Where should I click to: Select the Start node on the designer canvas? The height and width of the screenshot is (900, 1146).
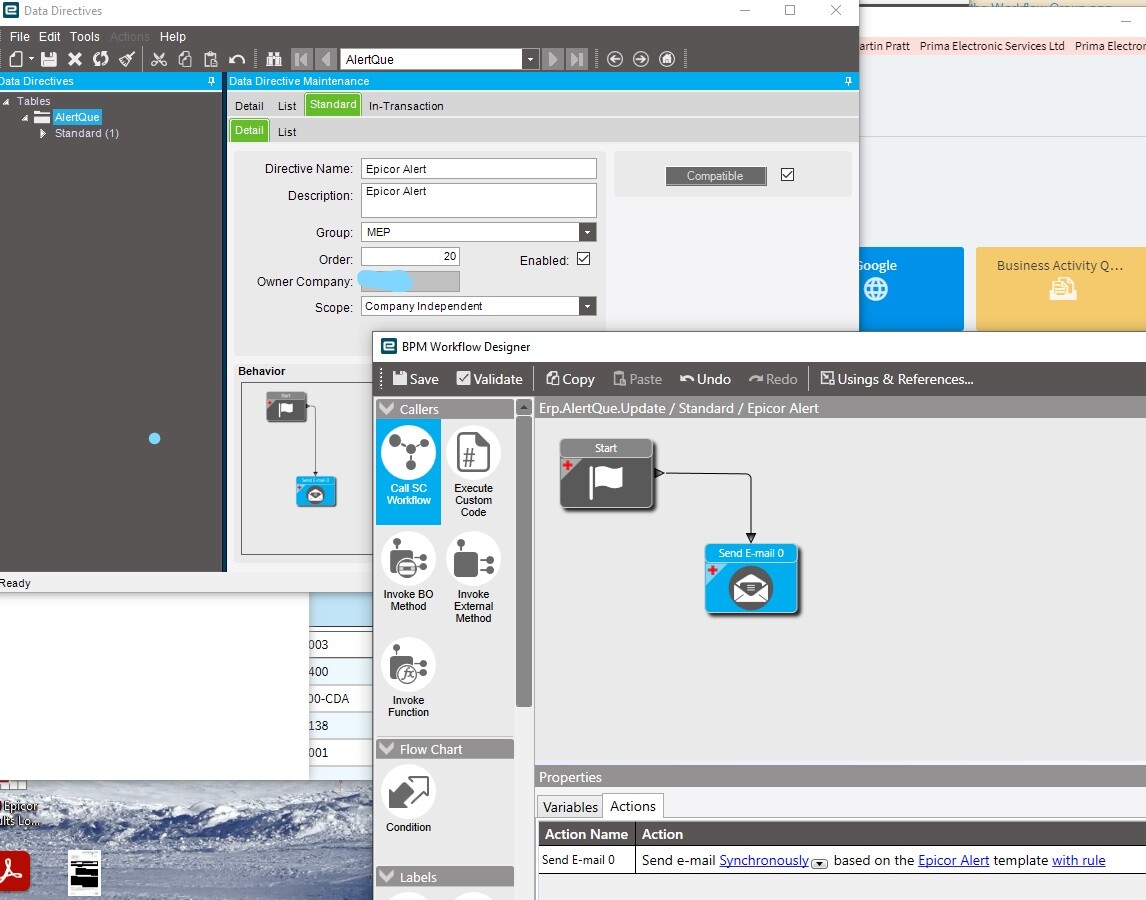click(x=606, y=474)
